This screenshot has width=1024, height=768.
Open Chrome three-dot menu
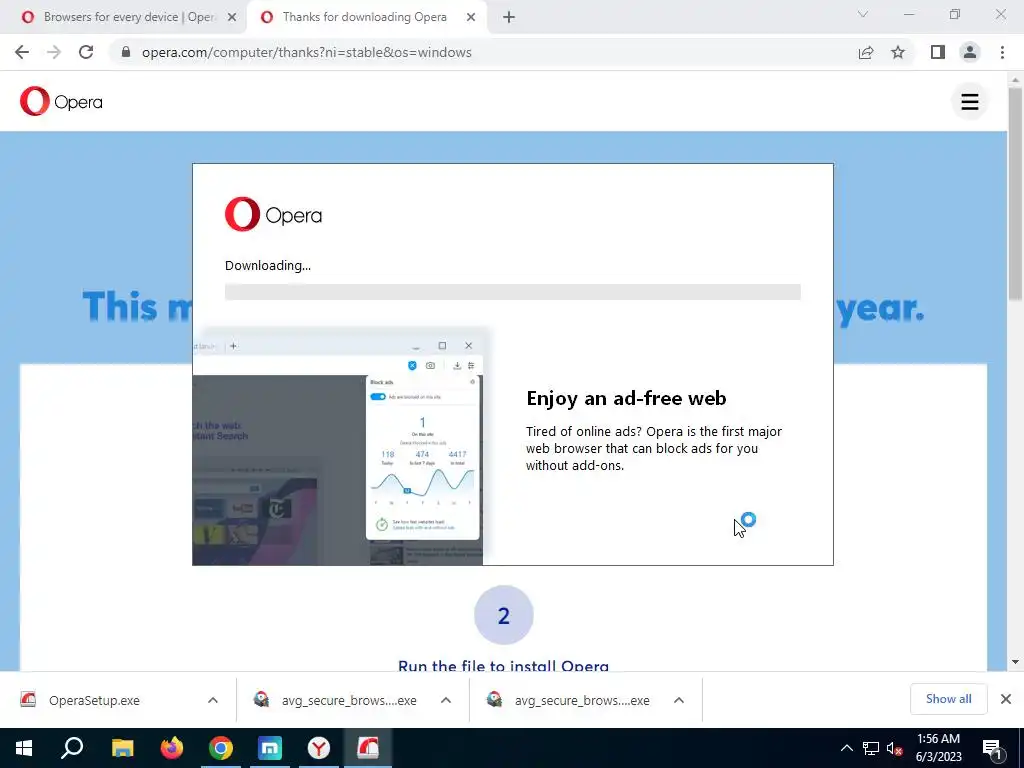coord(1002,52)
